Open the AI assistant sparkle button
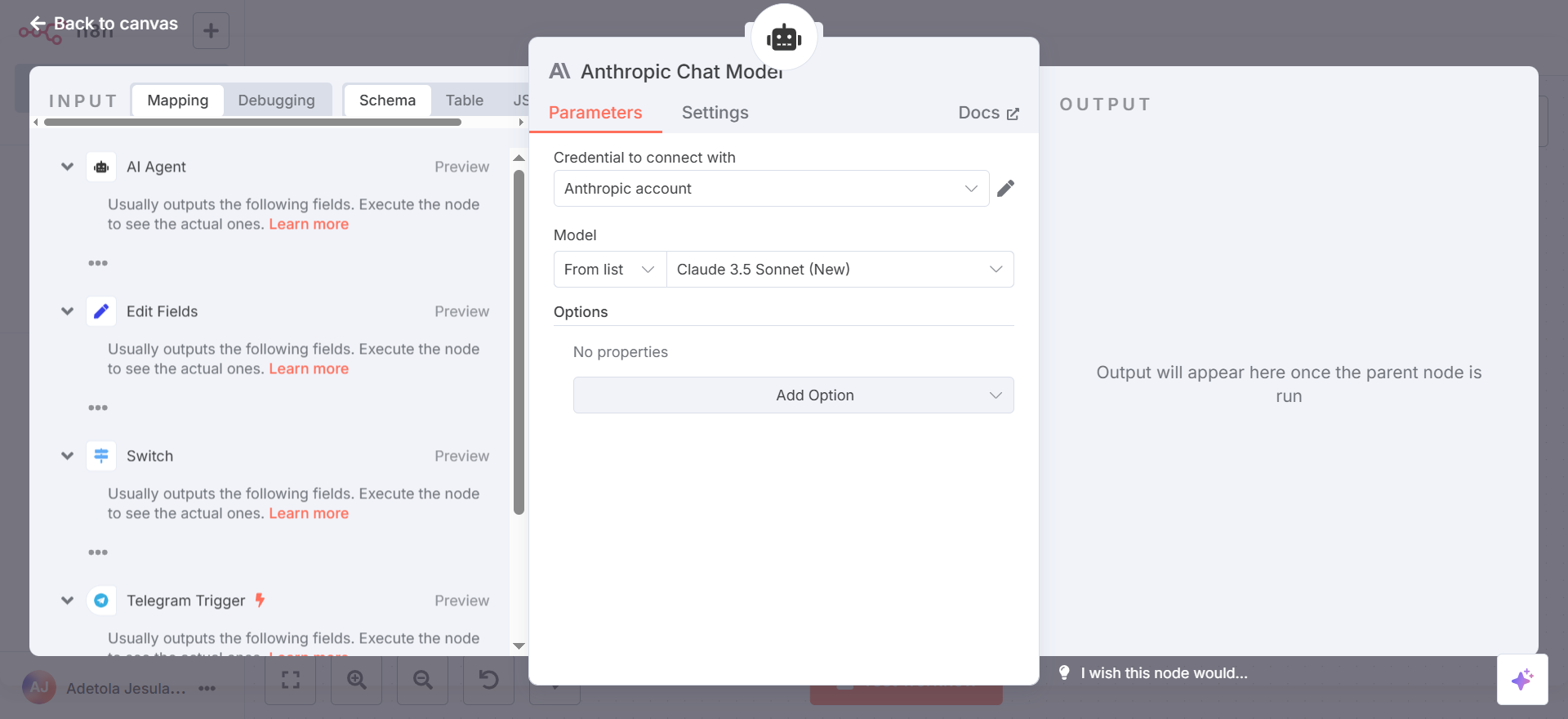Viewport: 1568px width, 719px height. pyautogui.click(x=1522, y=680)
